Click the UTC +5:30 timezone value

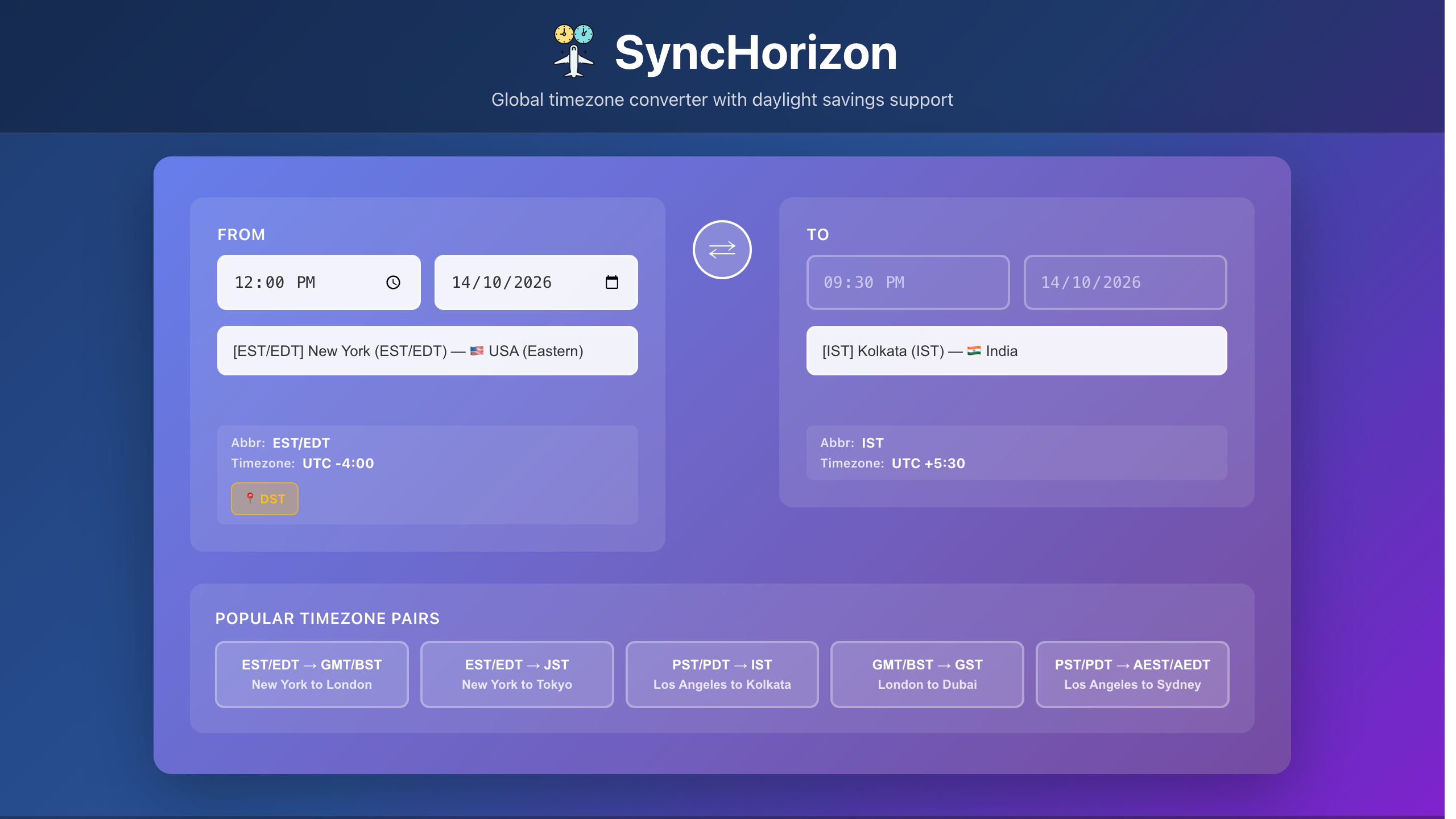coord(928,464)
